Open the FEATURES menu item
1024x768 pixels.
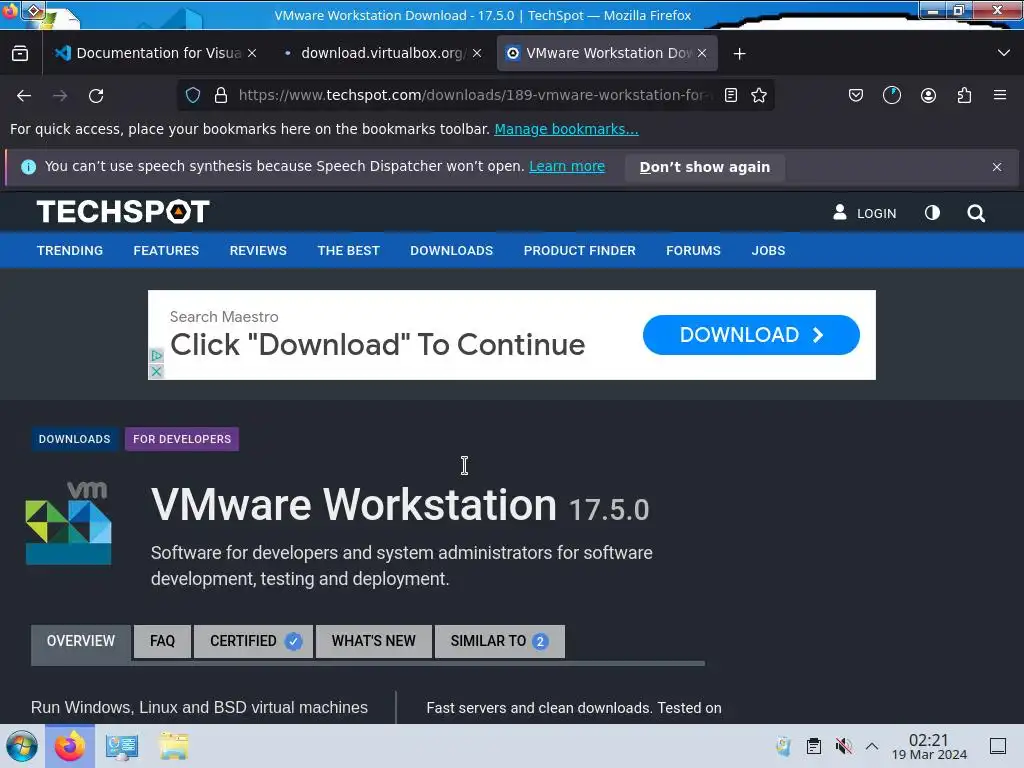(166, 251)
